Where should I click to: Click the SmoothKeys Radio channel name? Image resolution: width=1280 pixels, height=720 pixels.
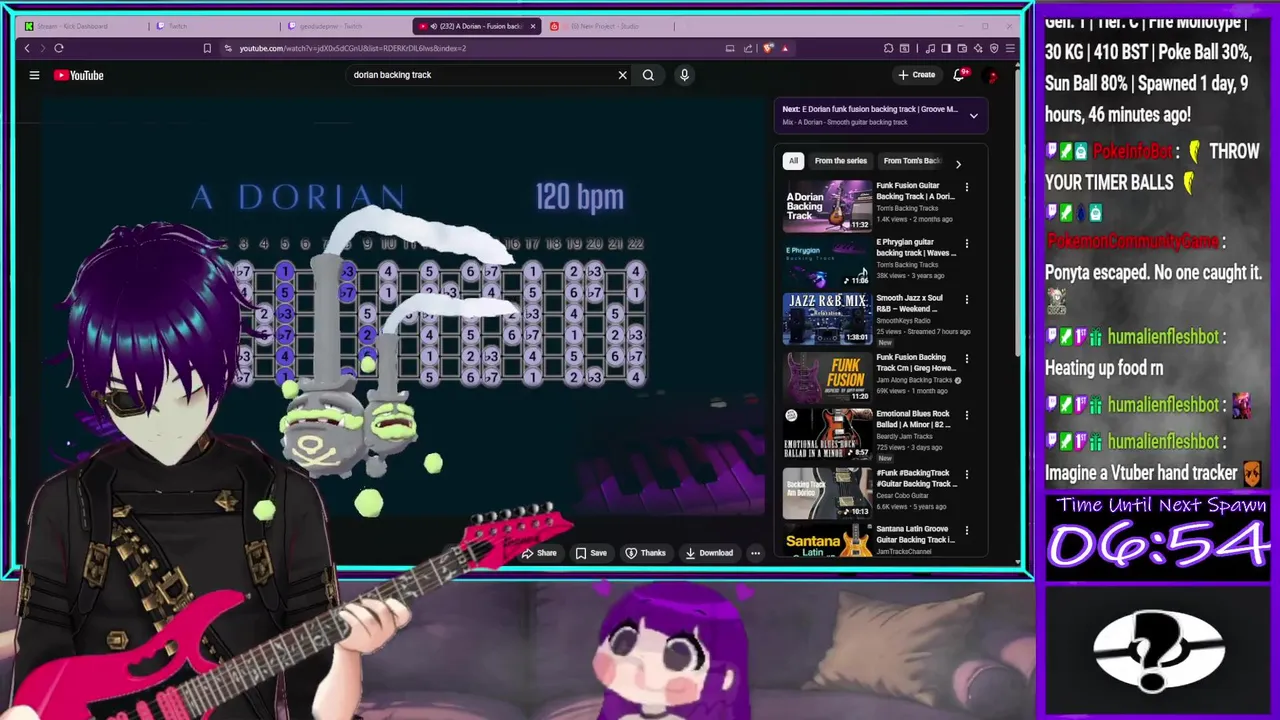click(903, 320)
